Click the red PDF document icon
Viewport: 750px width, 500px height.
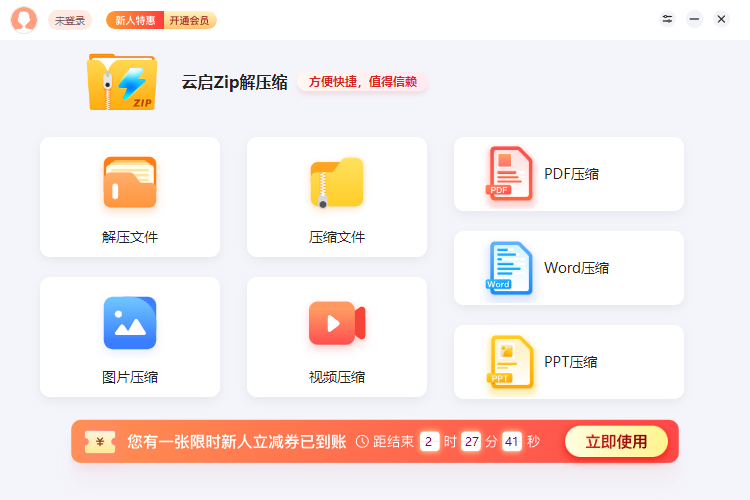511,173
